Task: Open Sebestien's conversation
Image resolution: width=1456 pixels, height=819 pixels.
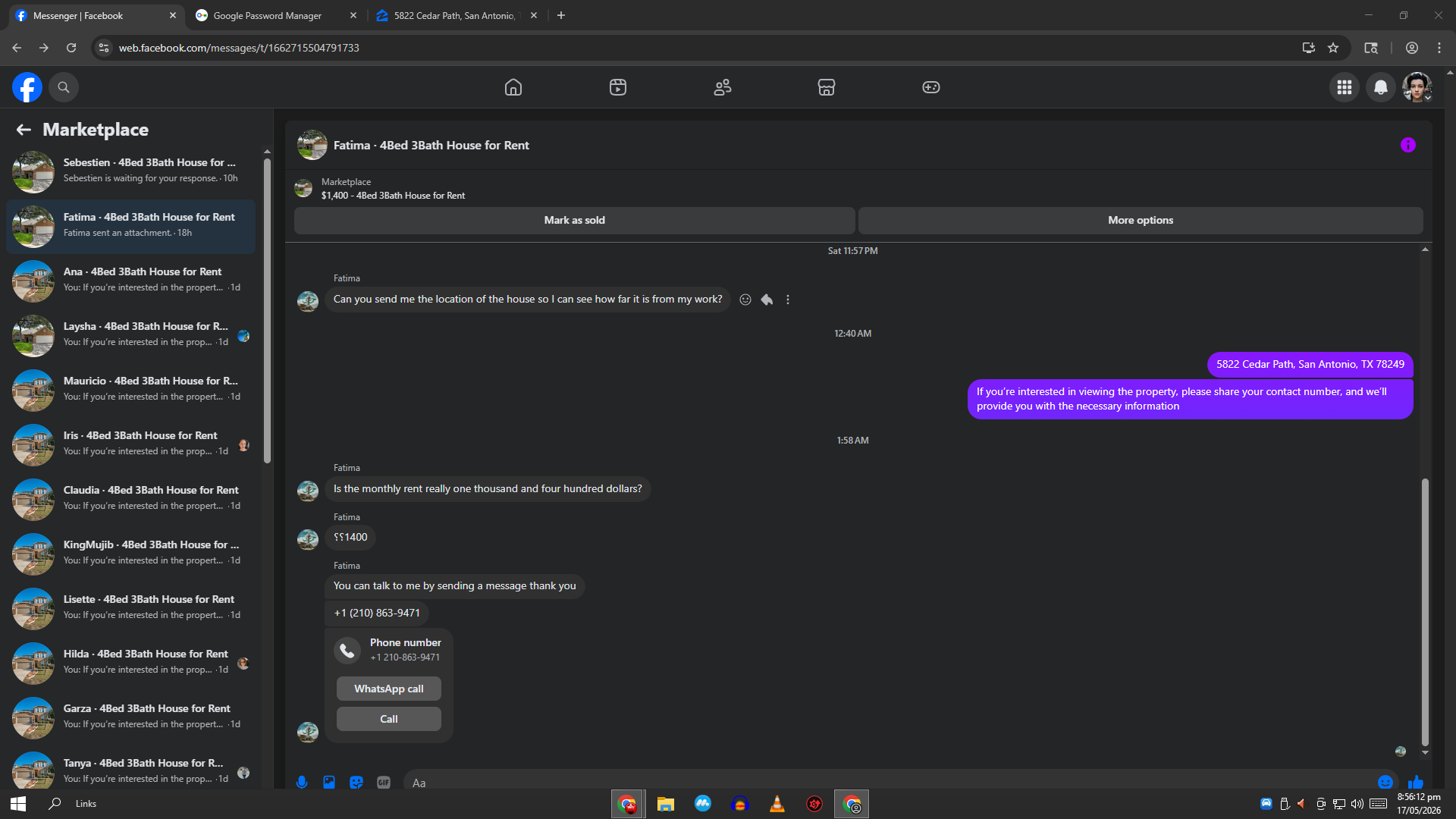Action: (130, 171)
